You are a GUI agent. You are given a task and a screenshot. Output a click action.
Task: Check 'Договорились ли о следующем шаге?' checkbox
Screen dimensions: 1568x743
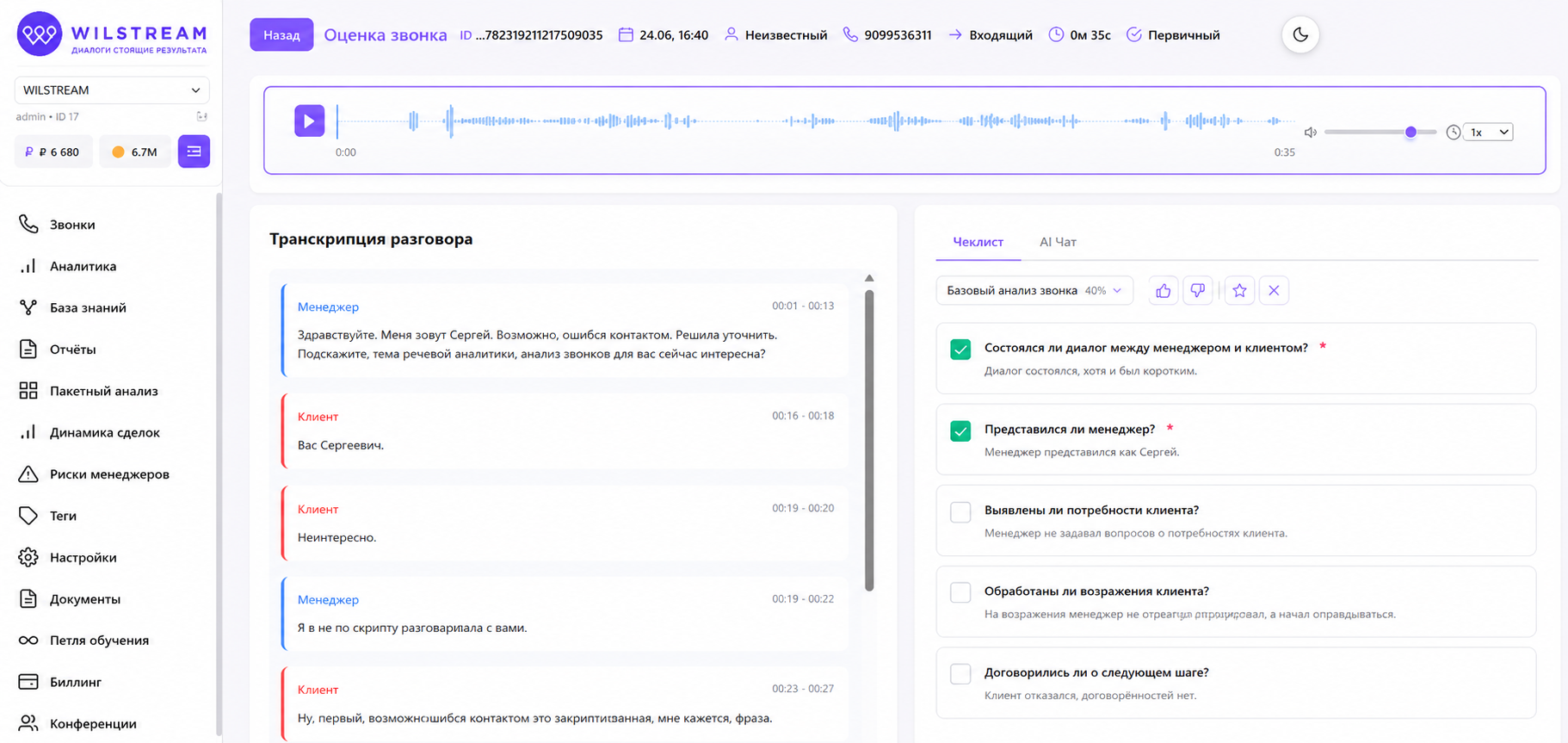960,674
